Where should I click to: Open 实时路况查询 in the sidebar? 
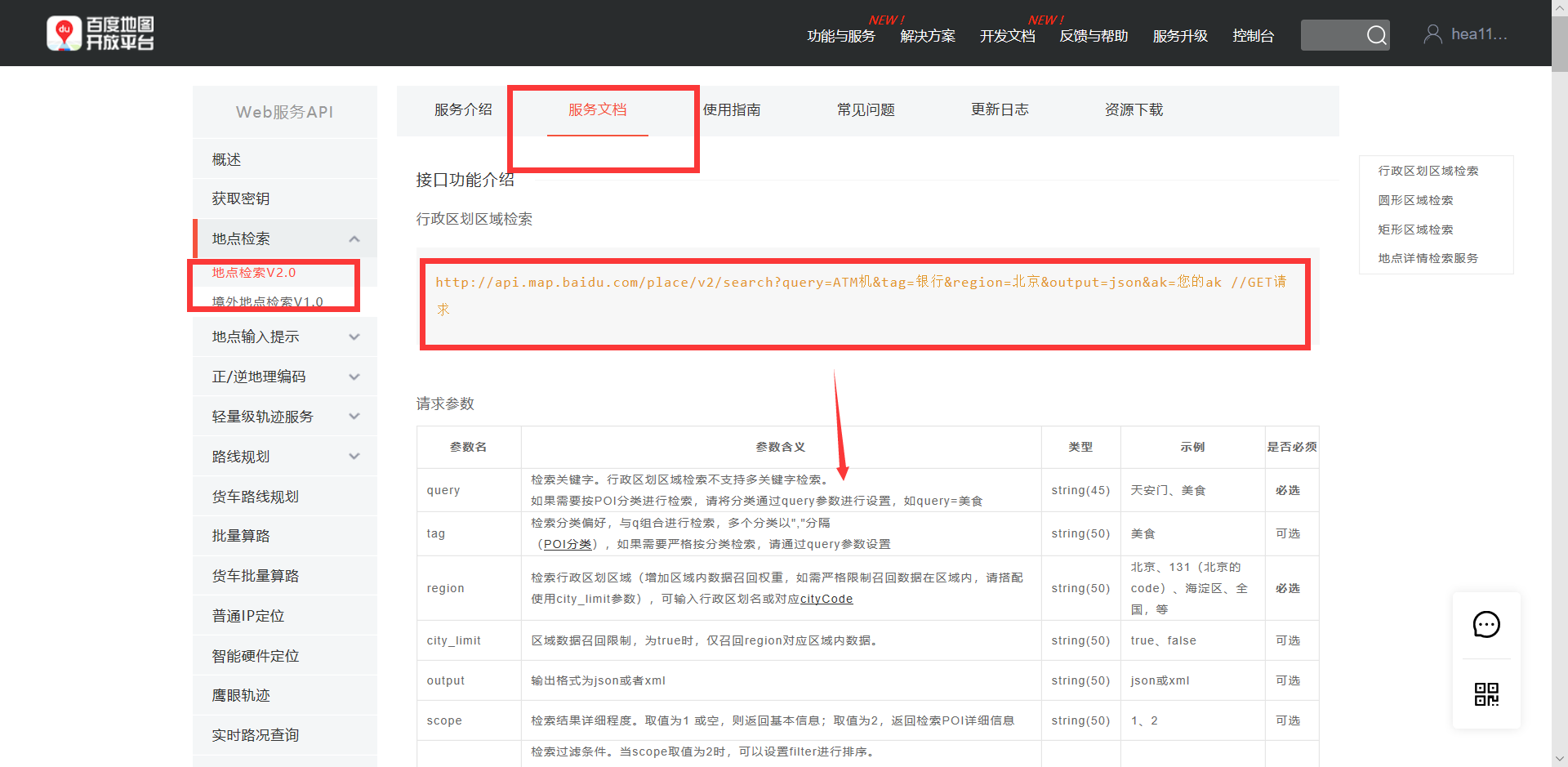(285, 735)
